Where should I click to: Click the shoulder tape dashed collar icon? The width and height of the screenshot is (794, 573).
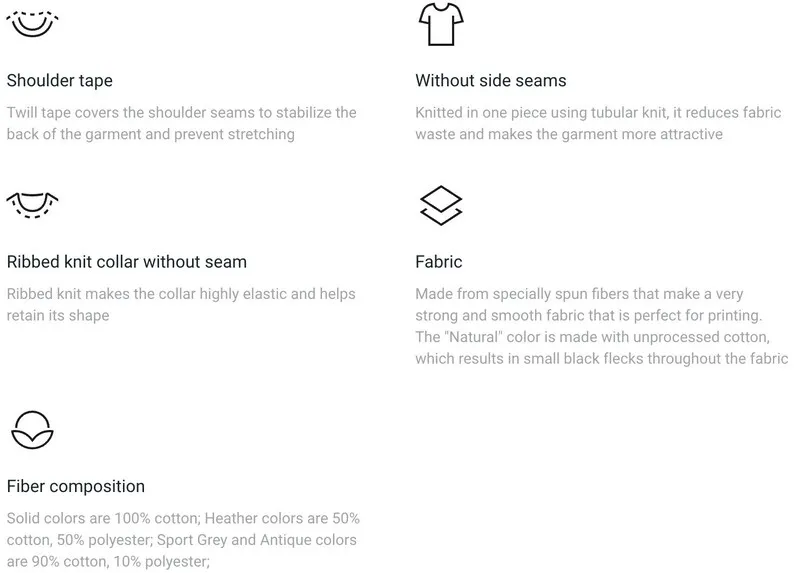pyautogui.click(x=32, y=24)
